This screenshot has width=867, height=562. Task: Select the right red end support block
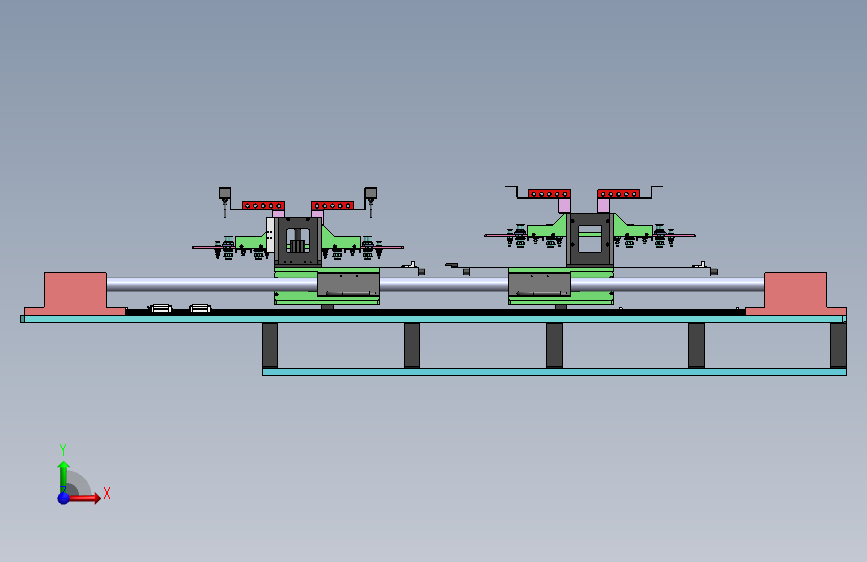[796, 294]
